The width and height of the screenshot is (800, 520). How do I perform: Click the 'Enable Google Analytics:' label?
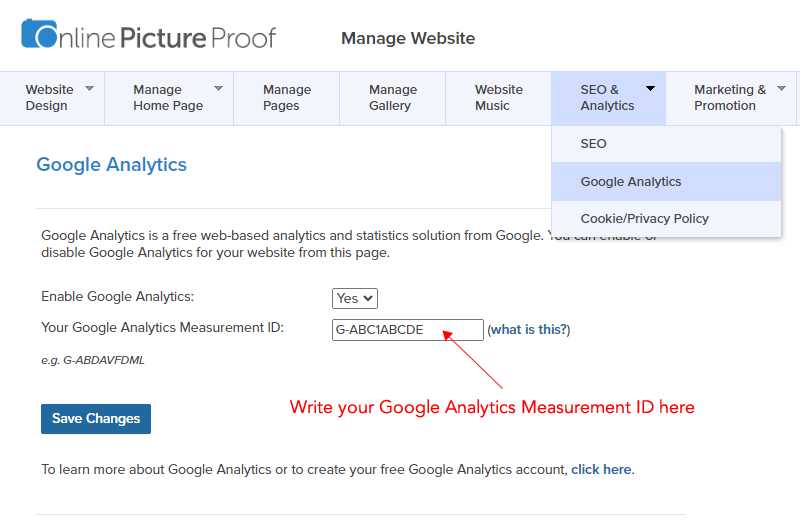(x=117, y=296)
